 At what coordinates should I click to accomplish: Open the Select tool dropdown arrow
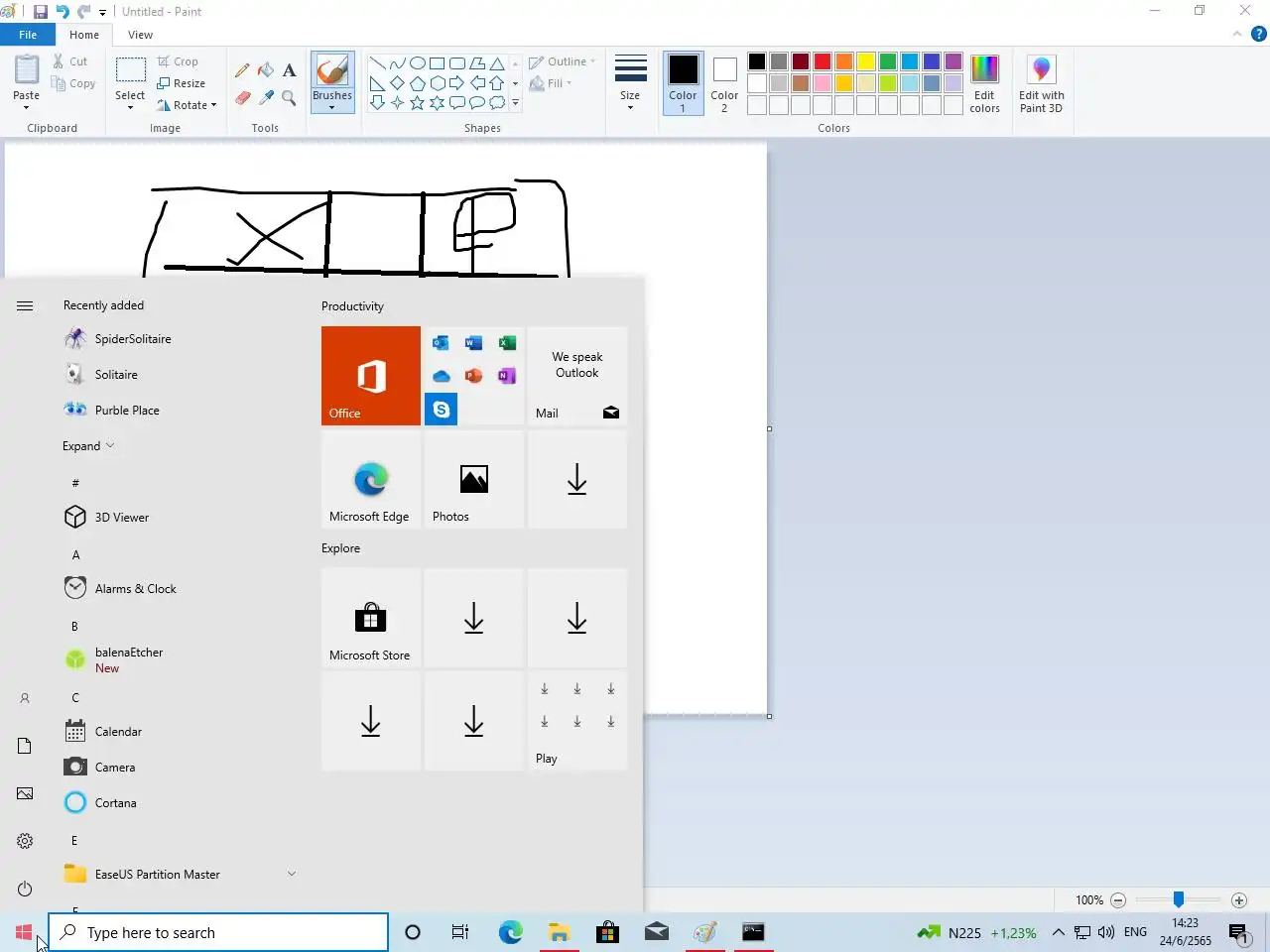[x=130, y=107]
